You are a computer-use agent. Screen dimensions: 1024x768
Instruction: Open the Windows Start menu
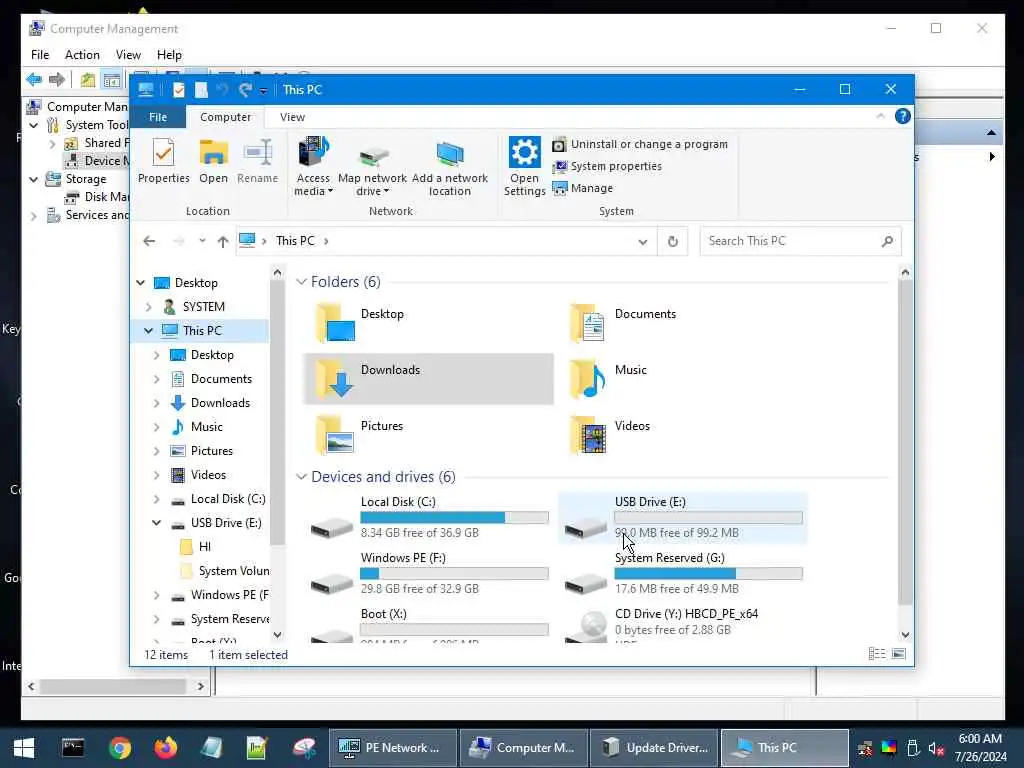click(24, 748)
